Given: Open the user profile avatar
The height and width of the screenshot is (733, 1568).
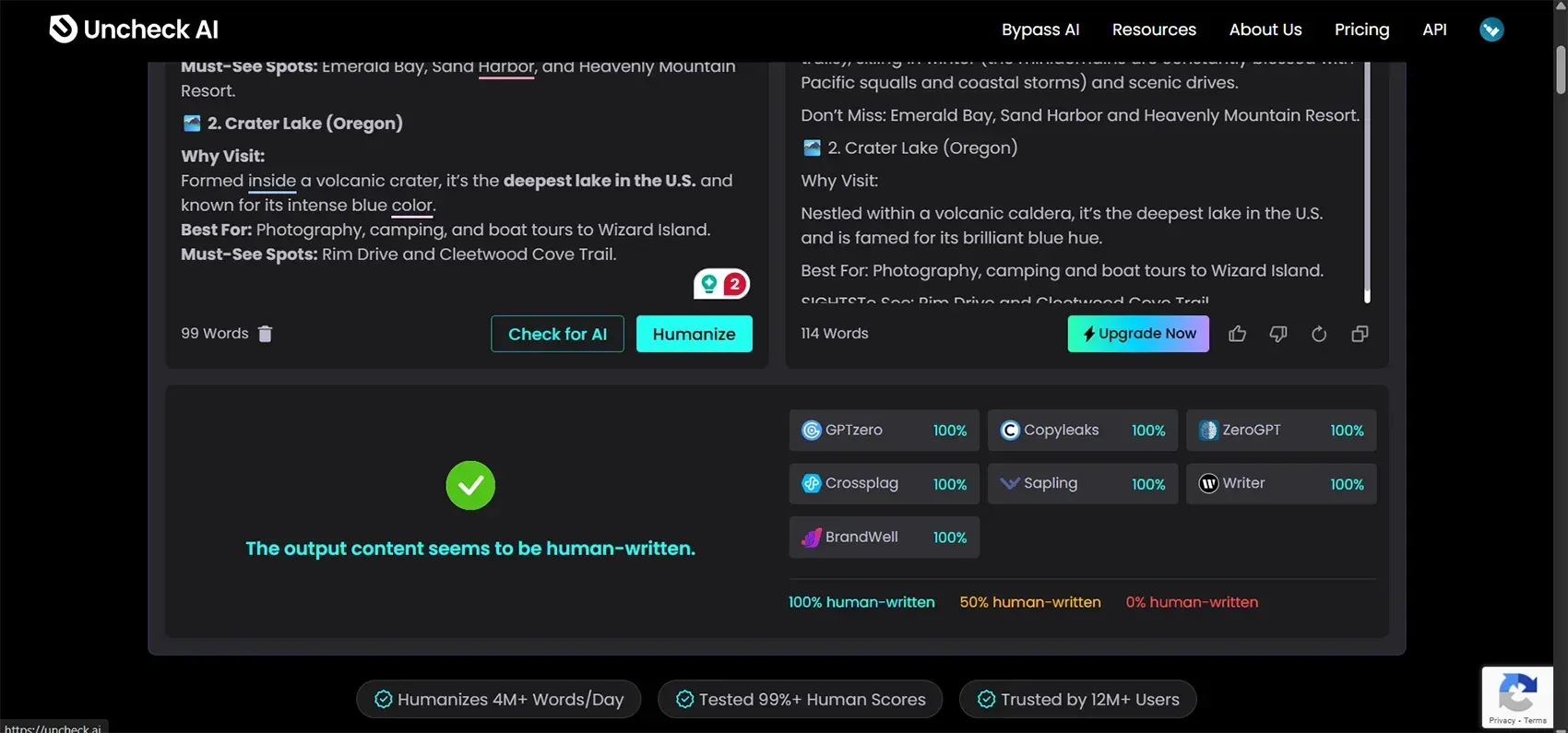Looking at the screenshot, I should (x=1491, y=30).
